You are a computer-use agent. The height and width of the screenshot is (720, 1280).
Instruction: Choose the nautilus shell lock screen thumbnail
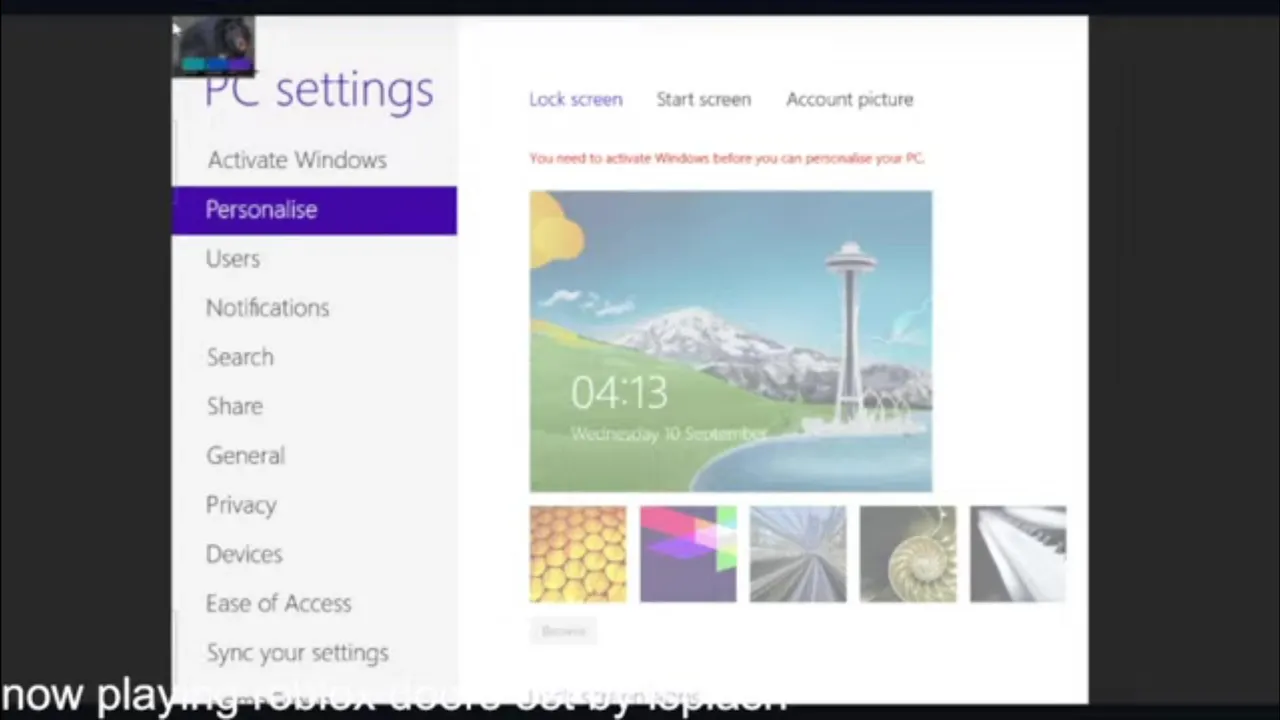click(x=908, y=554)
